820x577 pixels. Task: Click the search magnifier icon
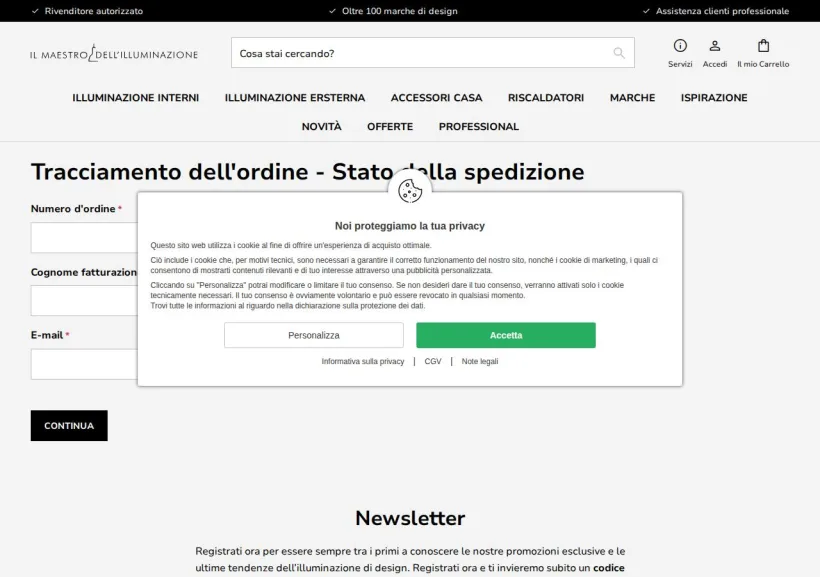point(619,53)
